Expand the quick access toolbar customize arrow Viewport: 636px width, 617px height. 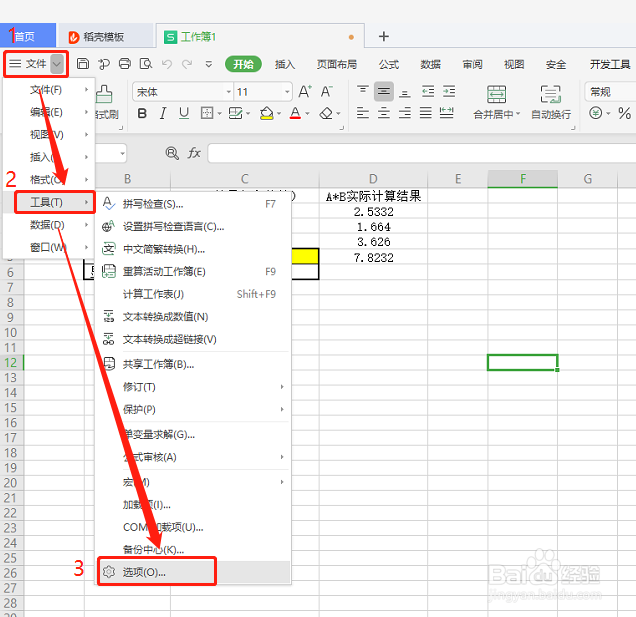point(208,64)
